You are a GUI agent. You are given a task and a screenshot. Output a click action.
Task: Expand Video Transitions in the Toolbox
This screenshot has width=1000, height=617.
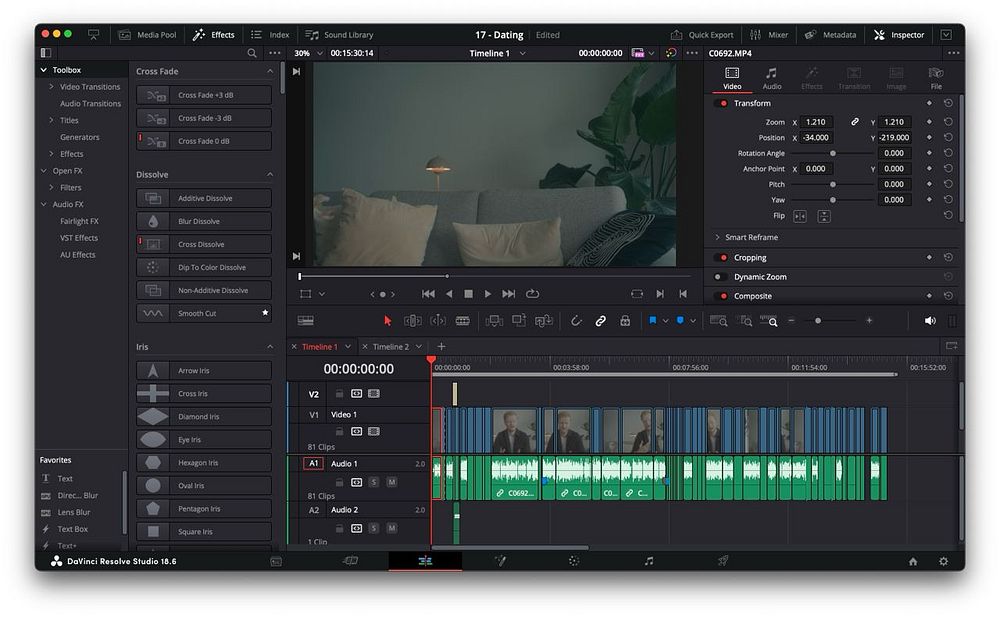tap(51, 87)
